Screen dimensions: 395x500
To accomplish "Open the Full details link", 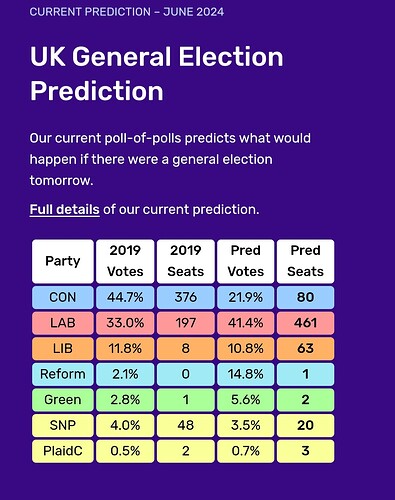I will tap(64, 210).
